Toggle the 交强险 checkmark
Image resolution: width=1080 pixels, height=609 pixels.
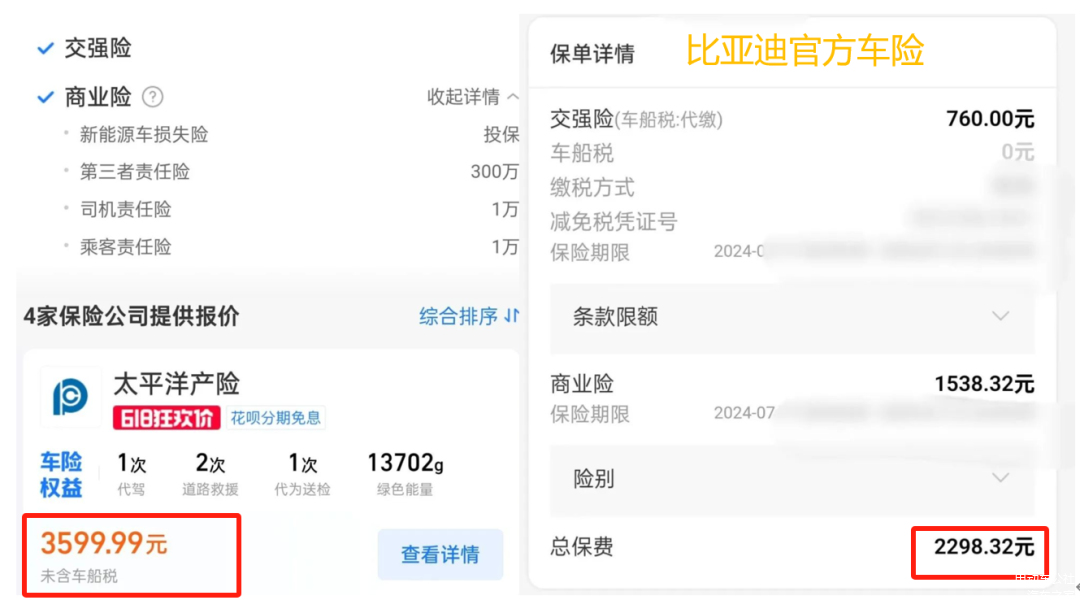point(45,48)
